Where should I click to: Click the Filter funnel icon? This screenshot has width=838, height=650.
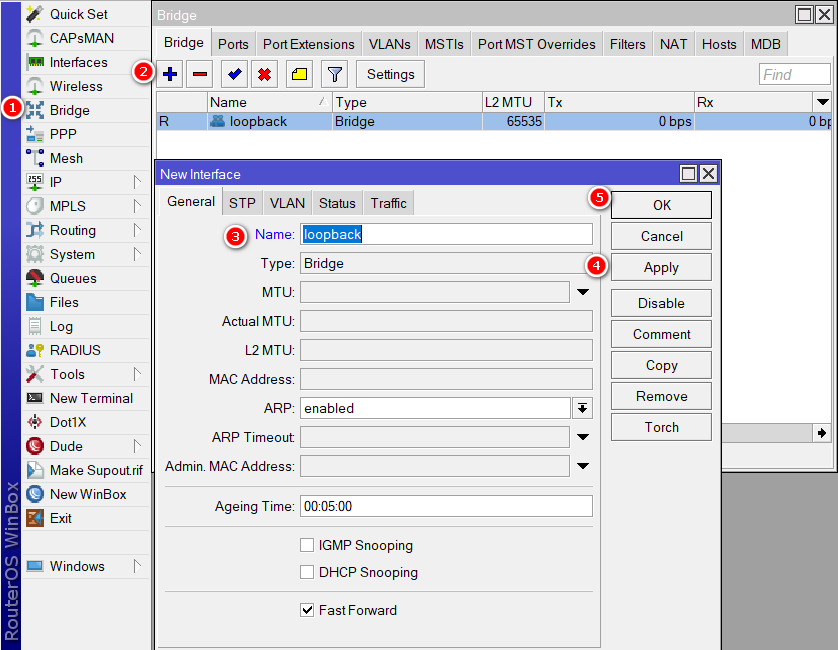coord(335,74)
